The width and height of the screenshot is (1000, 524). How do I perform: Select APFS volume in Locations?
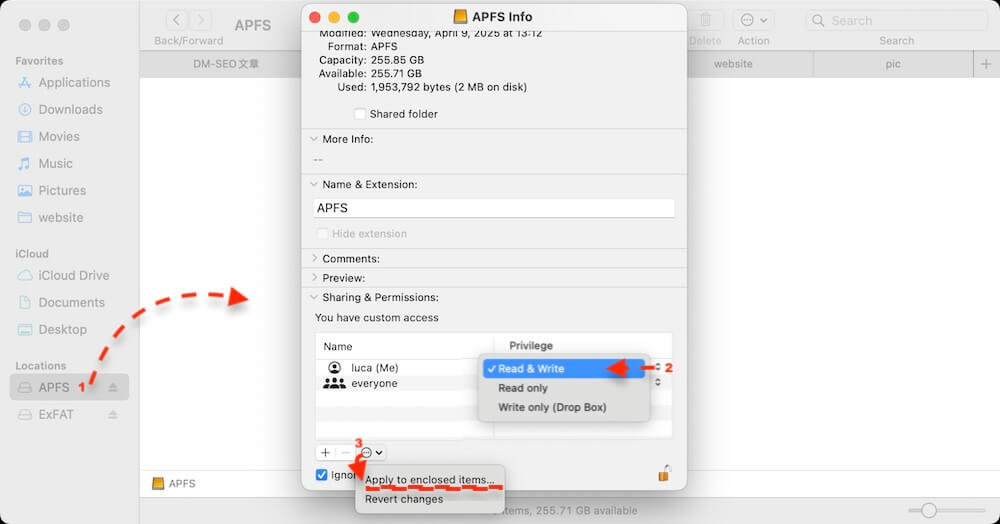pyautogui.click(x=69, y=387)
